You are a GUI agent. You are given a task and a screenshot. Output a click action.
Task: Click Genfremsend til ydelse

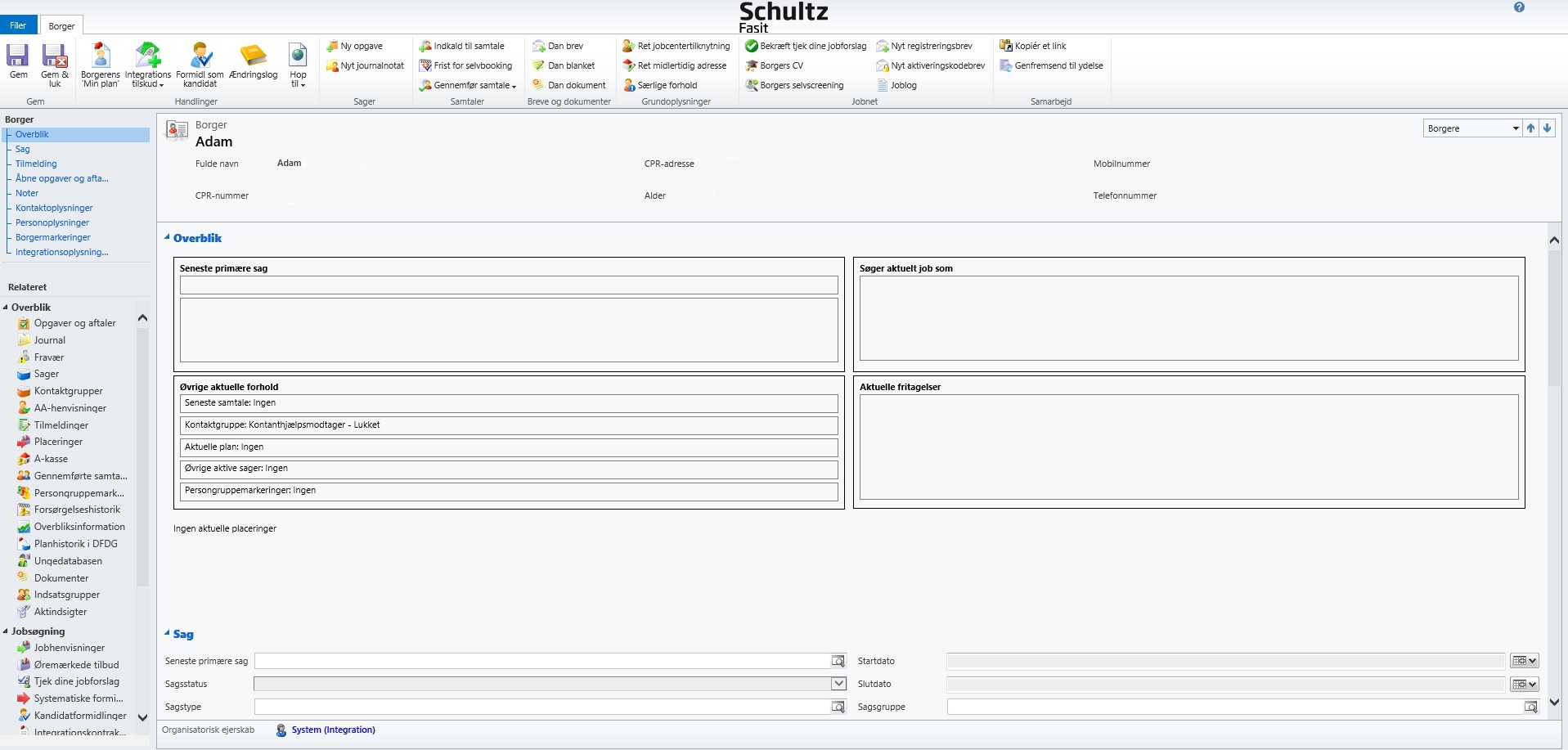(x=1052, y=65)
